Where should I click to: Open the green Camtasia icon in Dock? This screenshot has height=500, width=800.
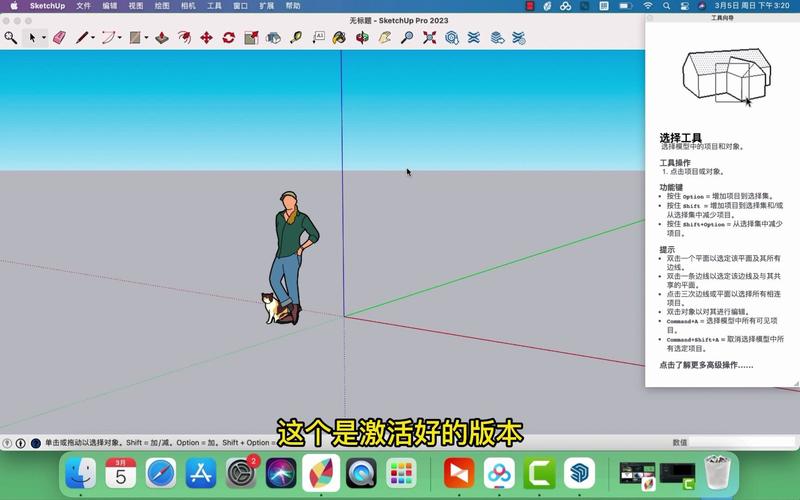539,473
